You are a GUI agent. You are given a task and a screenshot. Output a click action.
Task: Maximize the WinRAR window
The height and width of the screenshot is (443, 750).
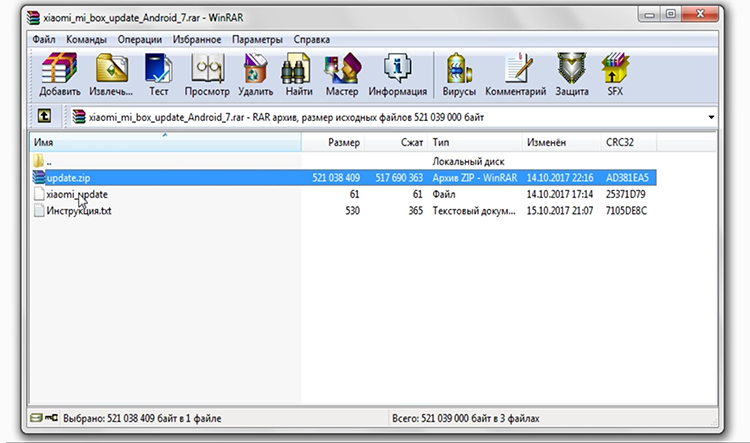point(671,14)
